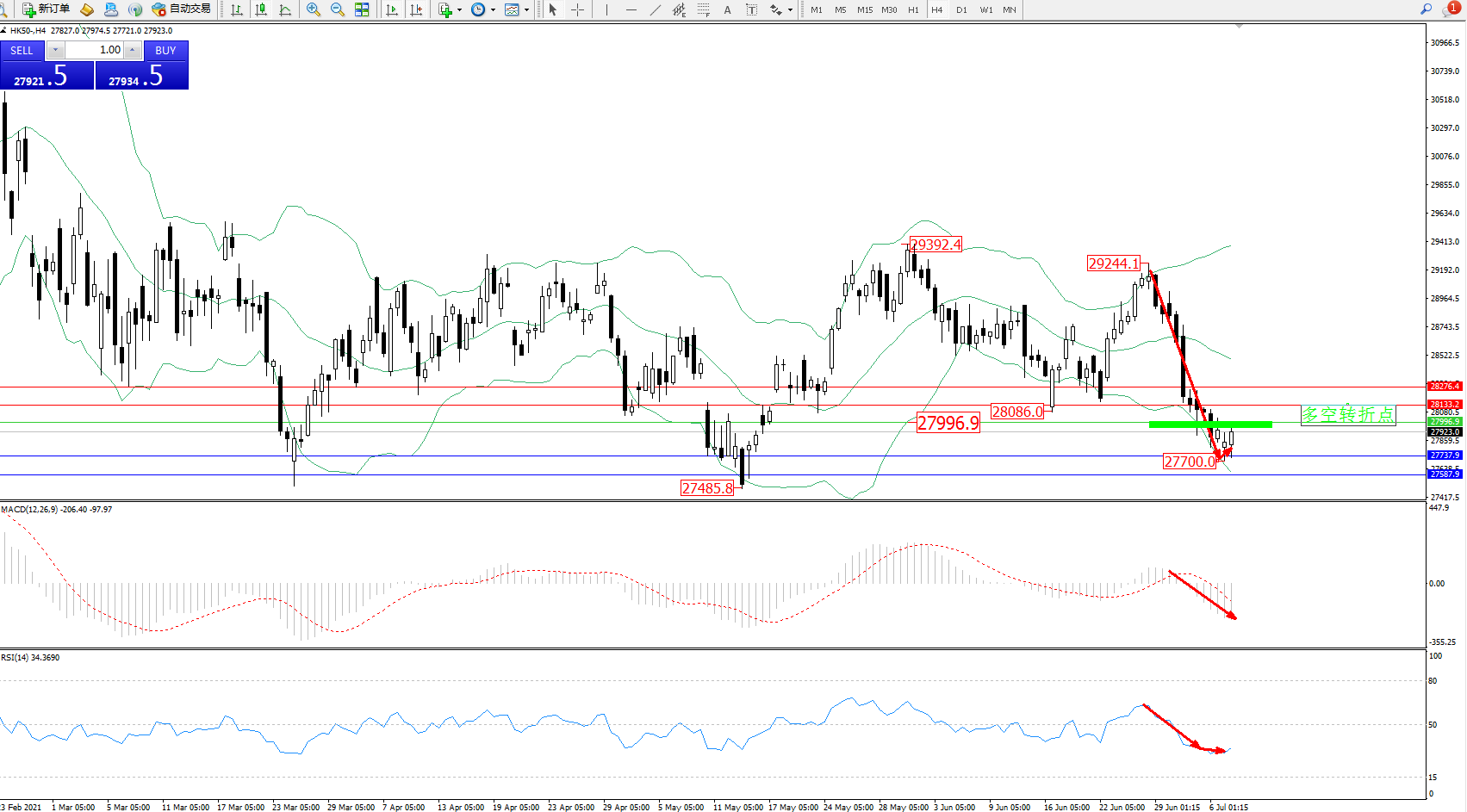The width and height of the screenshot is (1467, 812).
Task: Switch chart to bar chart mode
Action: pyautogui.click(x=237, y=9)
